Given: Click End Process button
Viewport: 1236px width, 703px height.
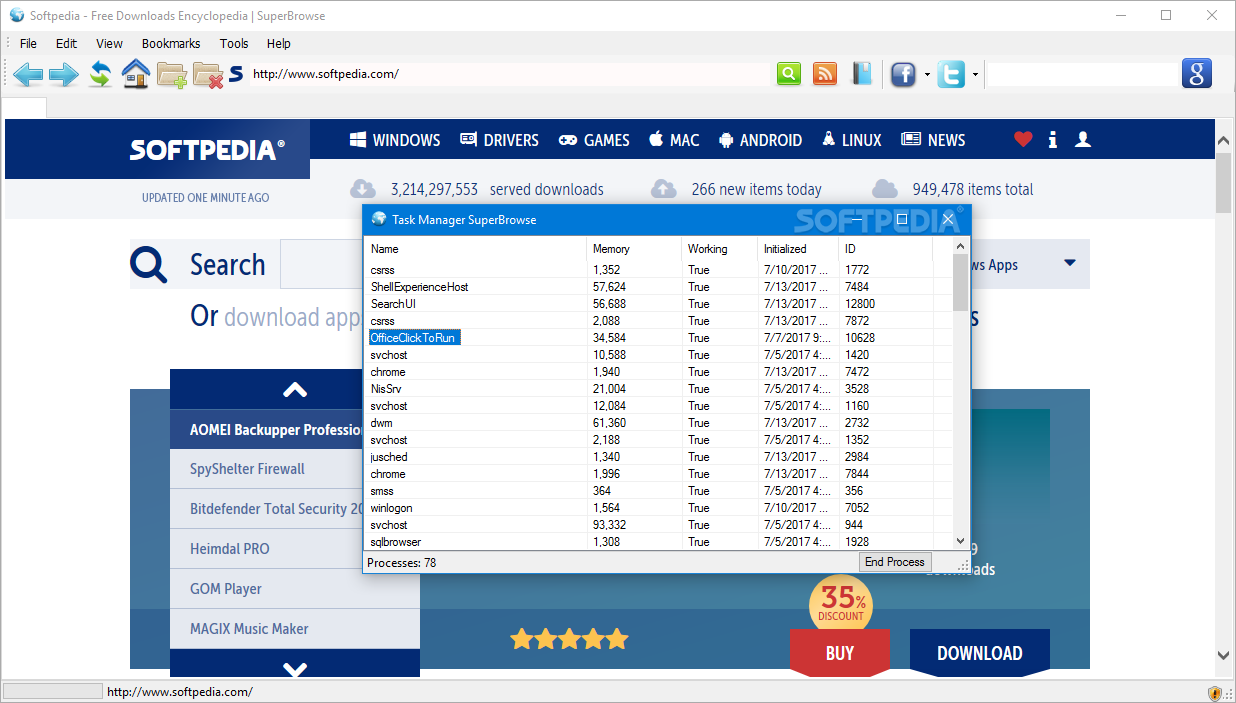Looking at the screenshot, I should [895, 562].
